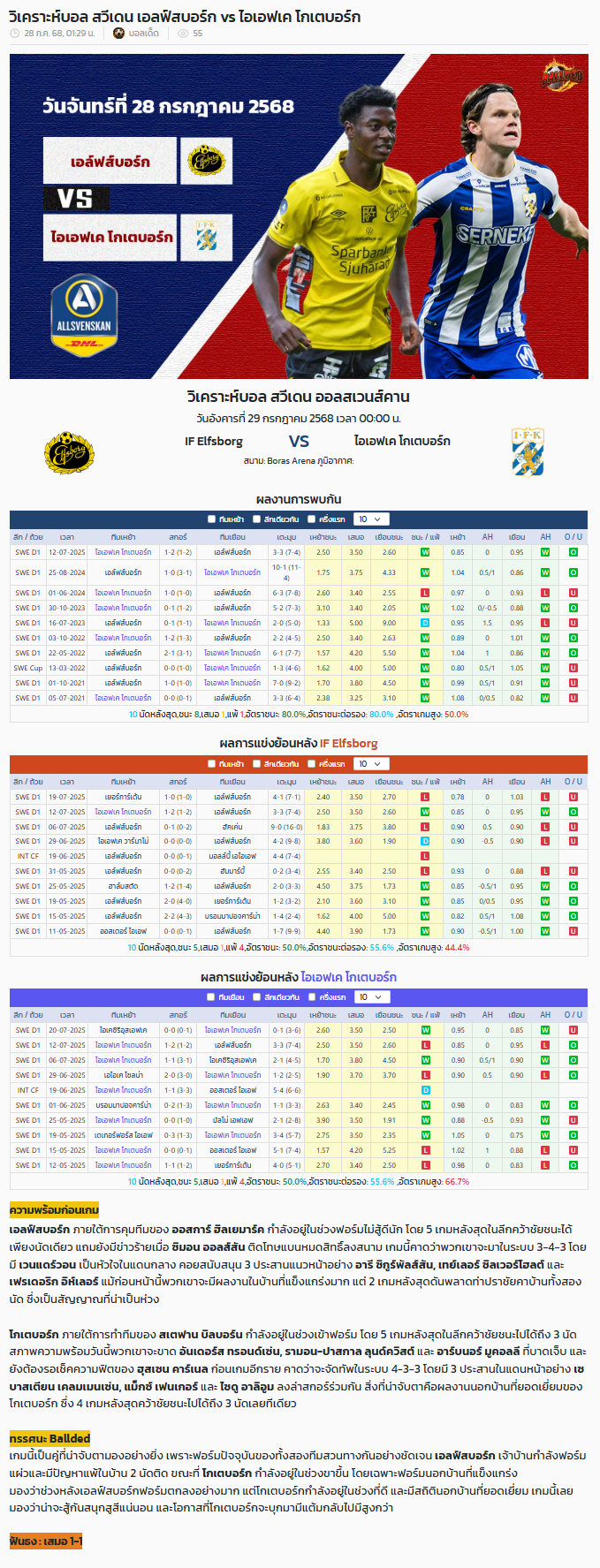This screenshot has width=600, height=1568.
Task: Click the page title วิเคราะห์บอล สวีเดน heading
Action: [185, 17]
